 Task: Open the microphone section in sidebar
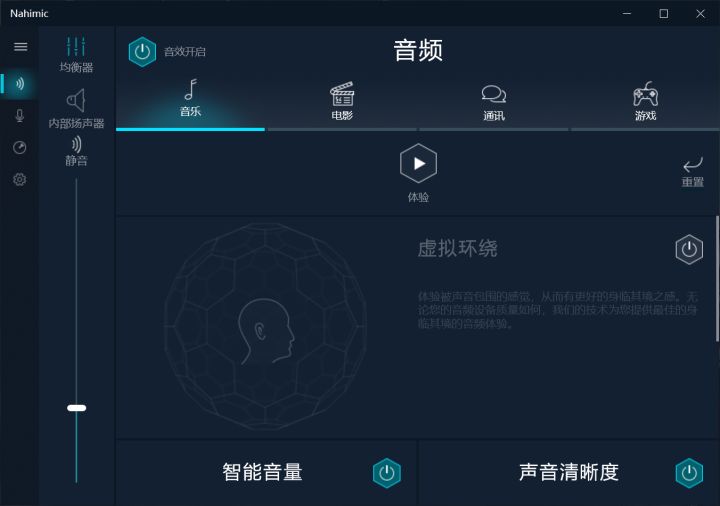click(x=19, y=115)
